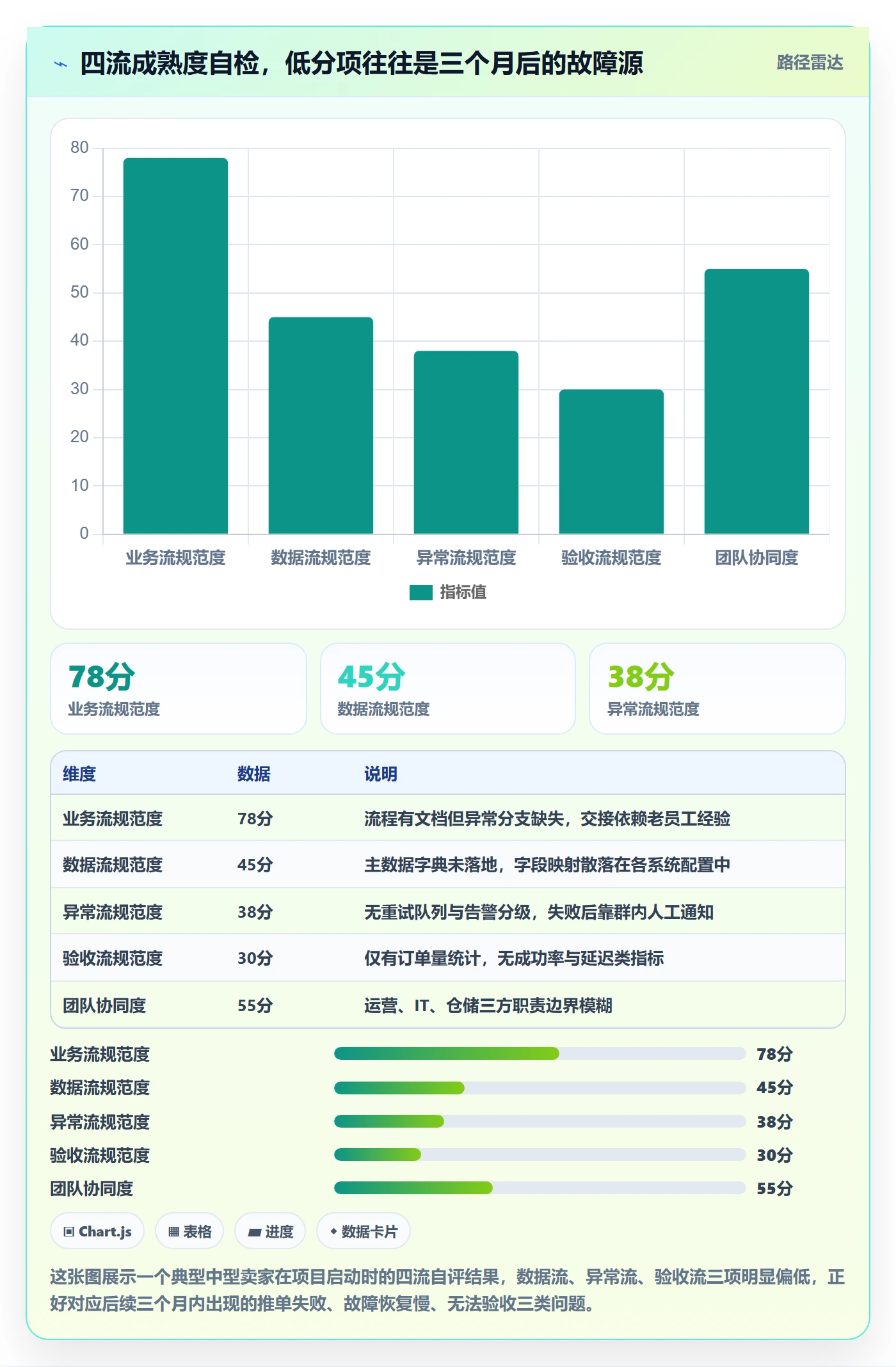Click the 验收流规范度 bar in chart
This screenshot has height=1367, width=896.
[611, 461]
